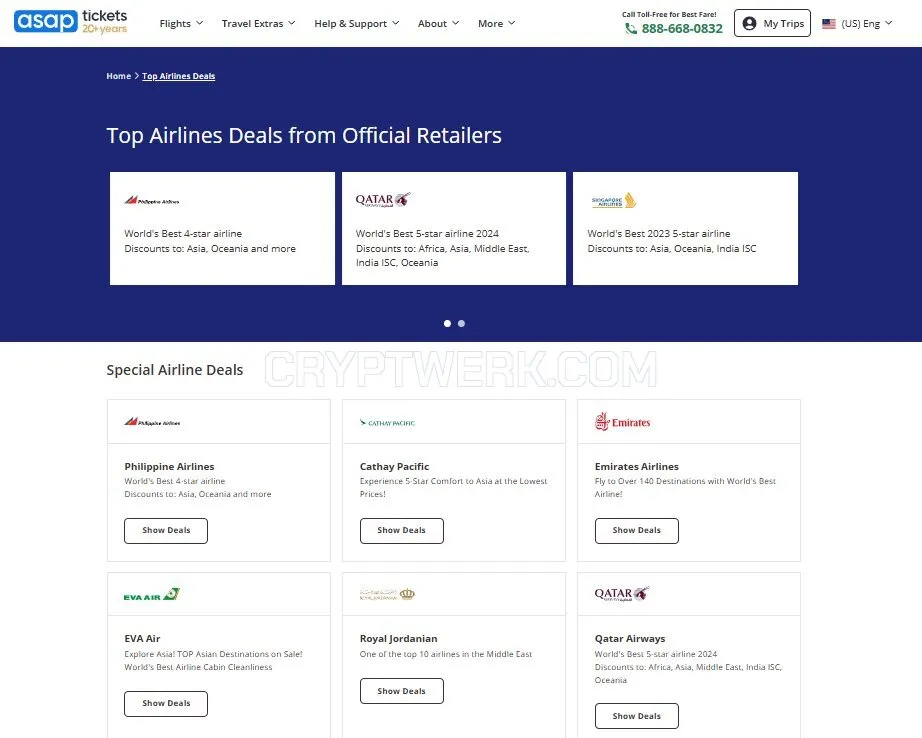Click the US flag icon
The height and width of the screenshot is (738, 922).
point(829,24)
